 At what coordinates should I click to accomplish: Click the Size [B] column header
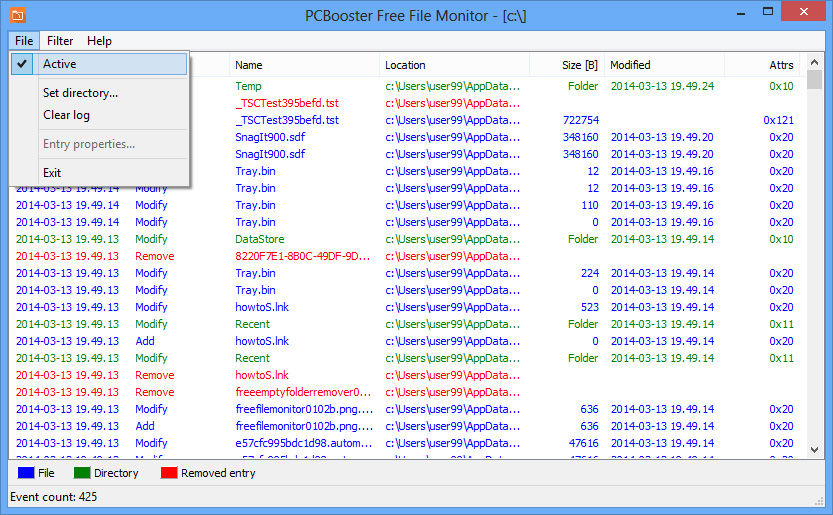click(x=566, y=65)
